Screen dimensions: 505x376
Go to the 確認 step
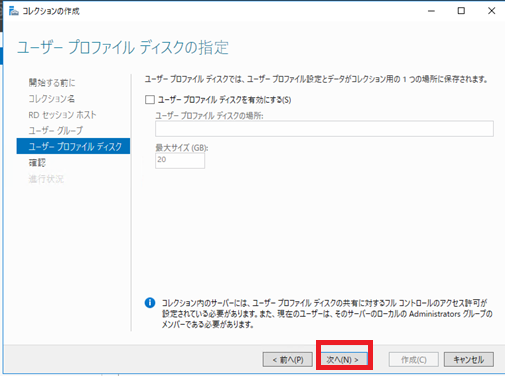[x=37, y=163]
